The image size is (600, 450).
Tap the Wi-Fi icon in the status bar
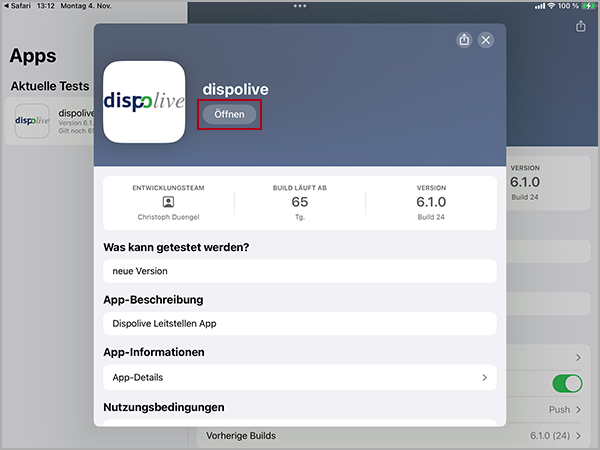click(x=551, y=6)
